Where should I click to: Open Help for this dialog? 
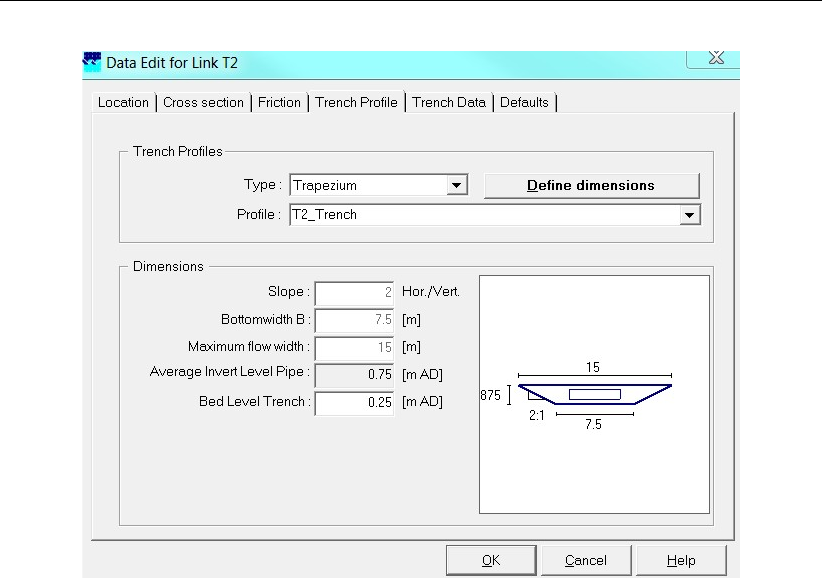[x=681, y=560]
